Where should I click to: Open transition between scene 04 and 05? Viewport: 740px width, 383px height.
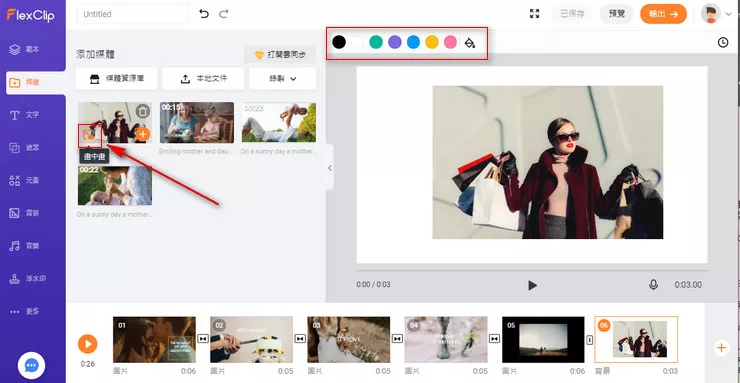coord(494,339)
